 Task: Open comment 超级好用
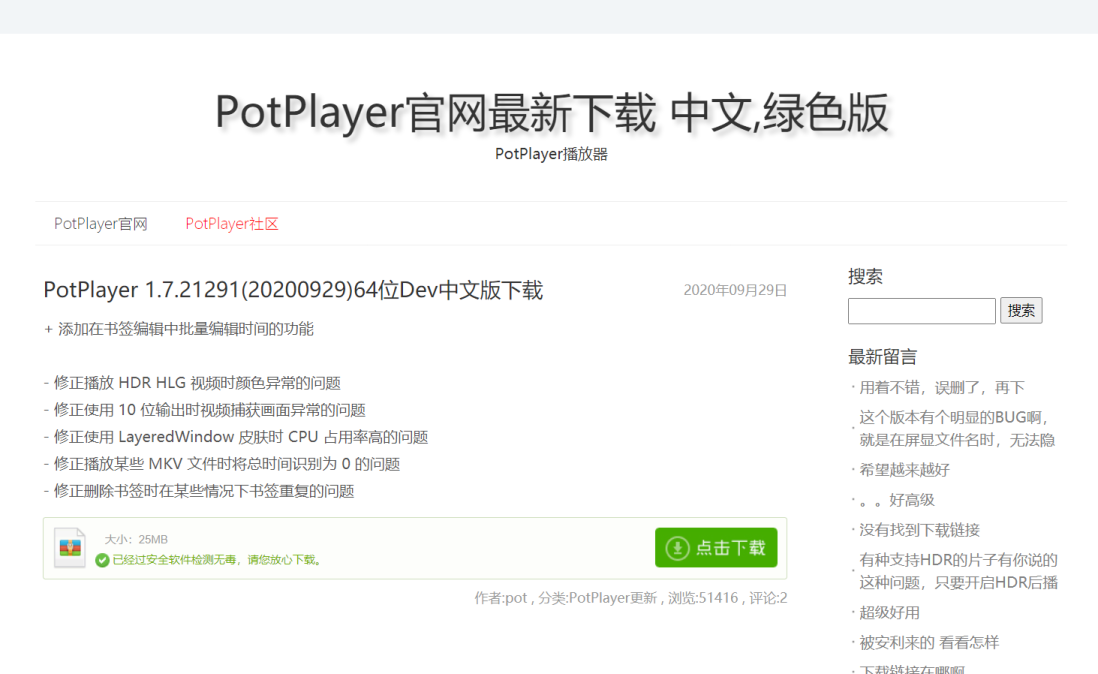(889, 612)
